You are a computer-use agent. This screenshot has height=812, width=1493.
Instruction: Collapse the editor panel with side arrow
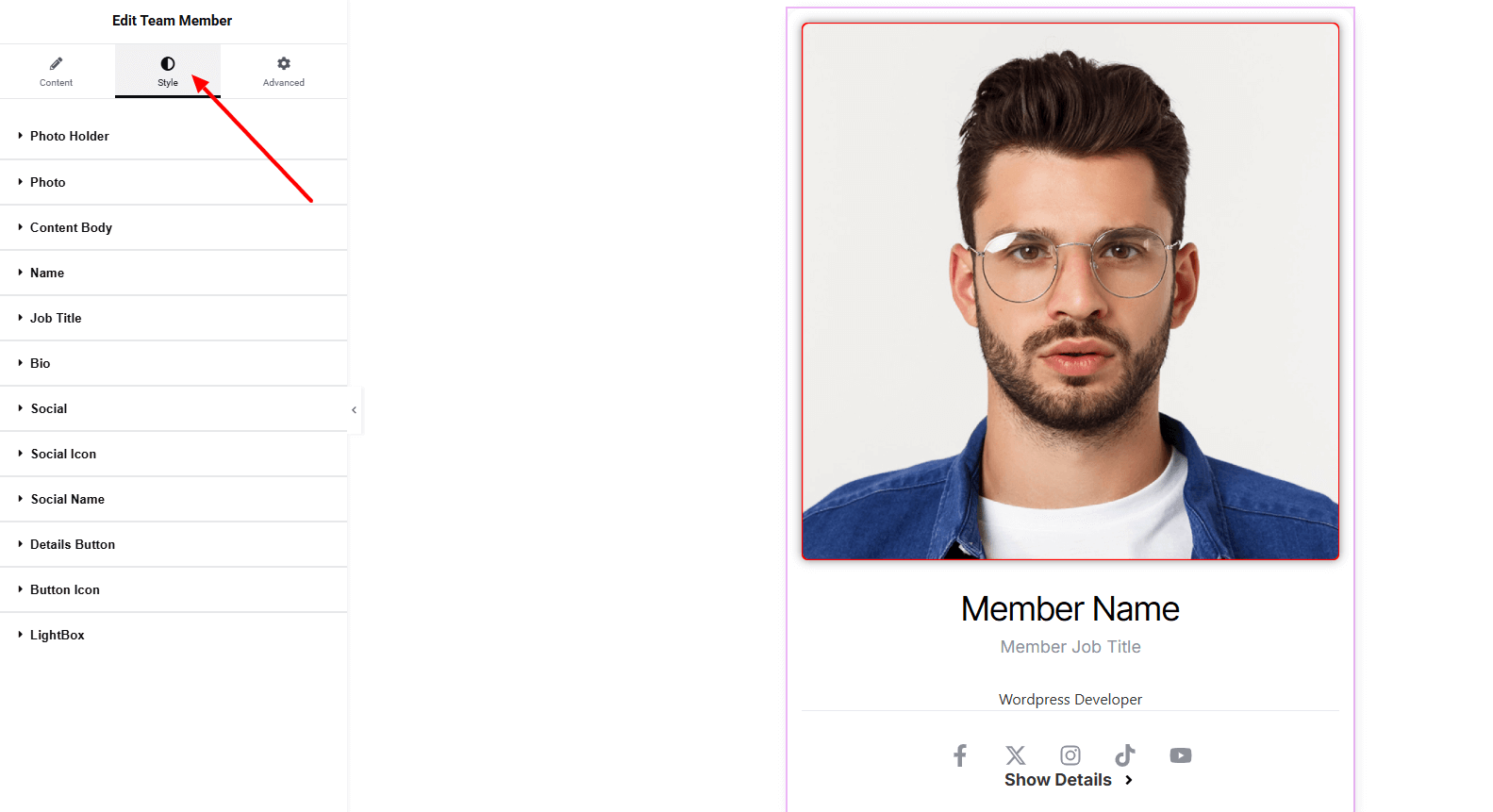pos(354,410)
